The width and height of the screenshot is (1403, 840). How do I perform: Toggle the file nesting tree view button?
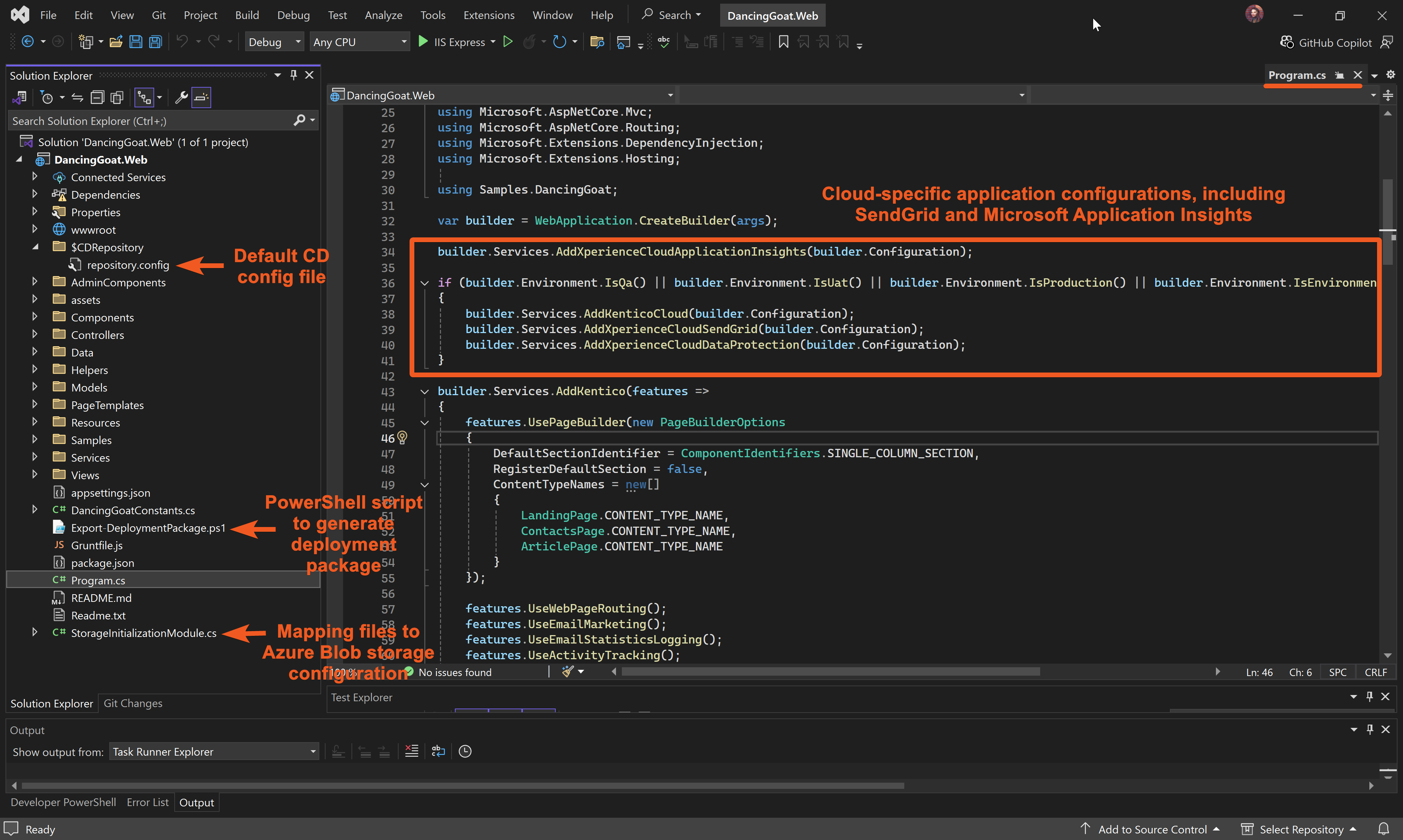(x=144, y=98)
